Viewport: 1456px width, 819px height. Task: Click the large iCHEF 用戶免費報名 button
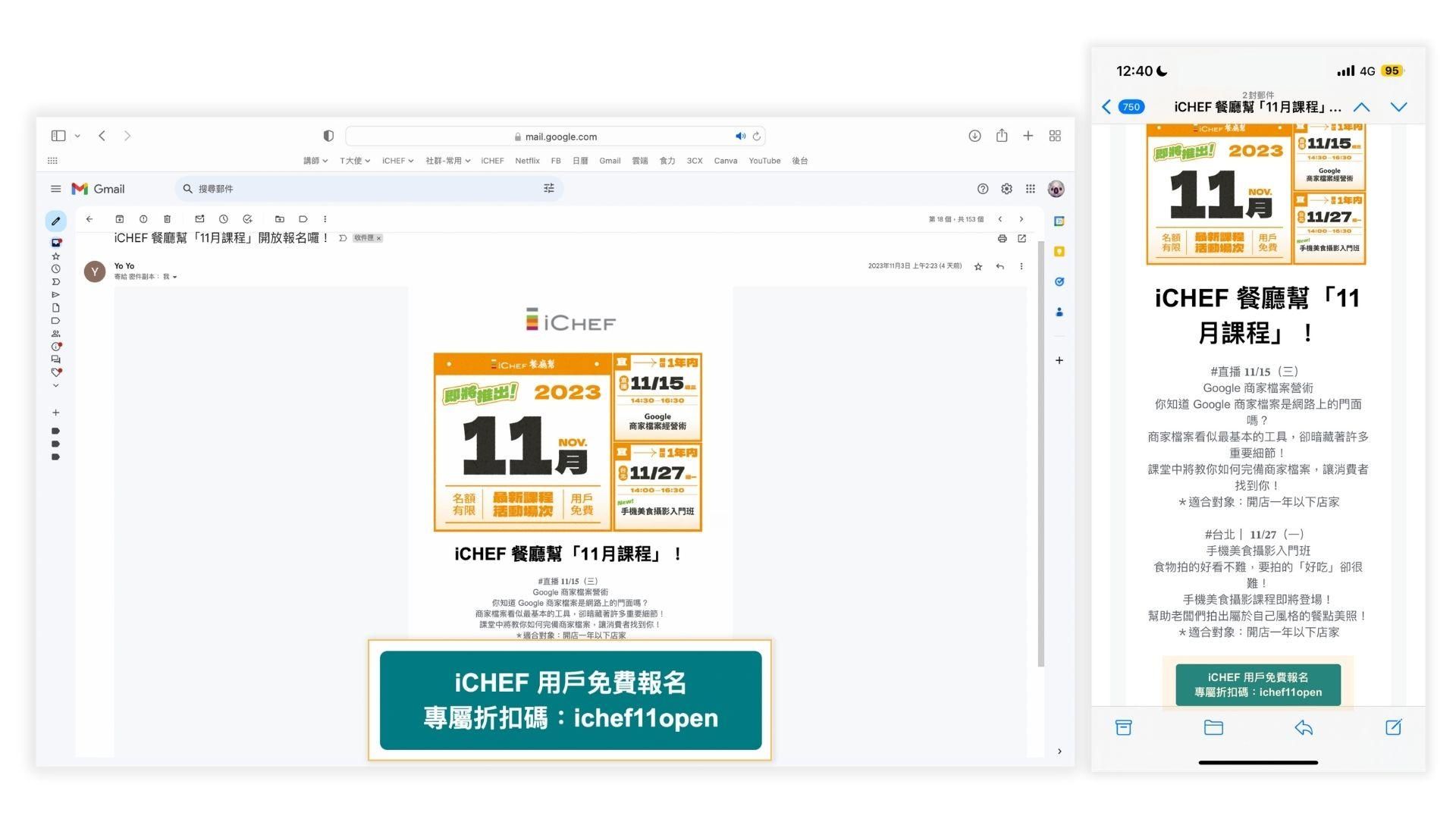coord(570,700)
